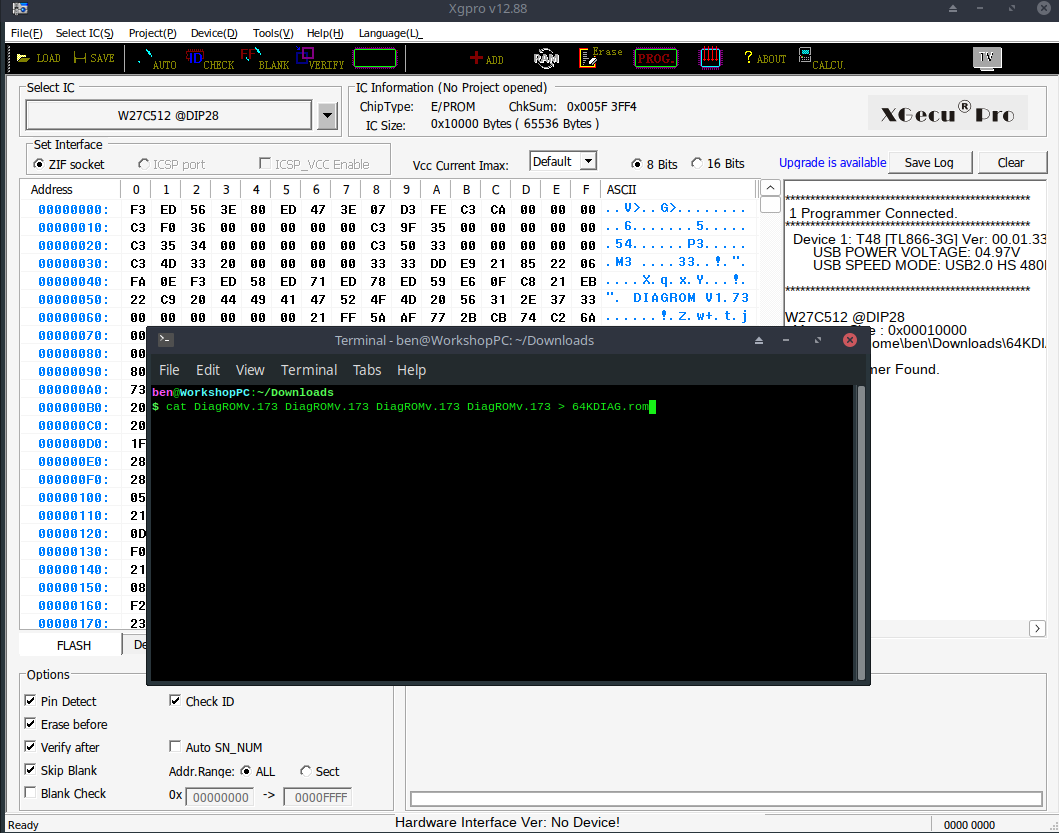The width and height of the screenshot is (1059, 833).
Task: Click the terminal vertical scrollbar
Action: 862,532
